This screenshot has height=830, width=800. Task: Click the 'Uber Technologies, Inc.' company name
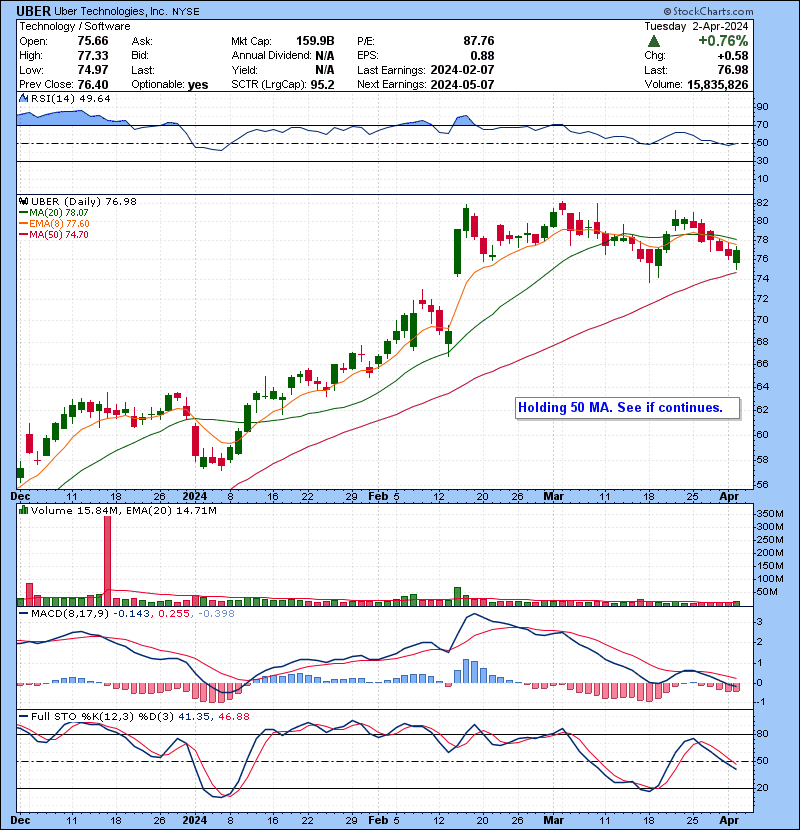click(111, 11)
